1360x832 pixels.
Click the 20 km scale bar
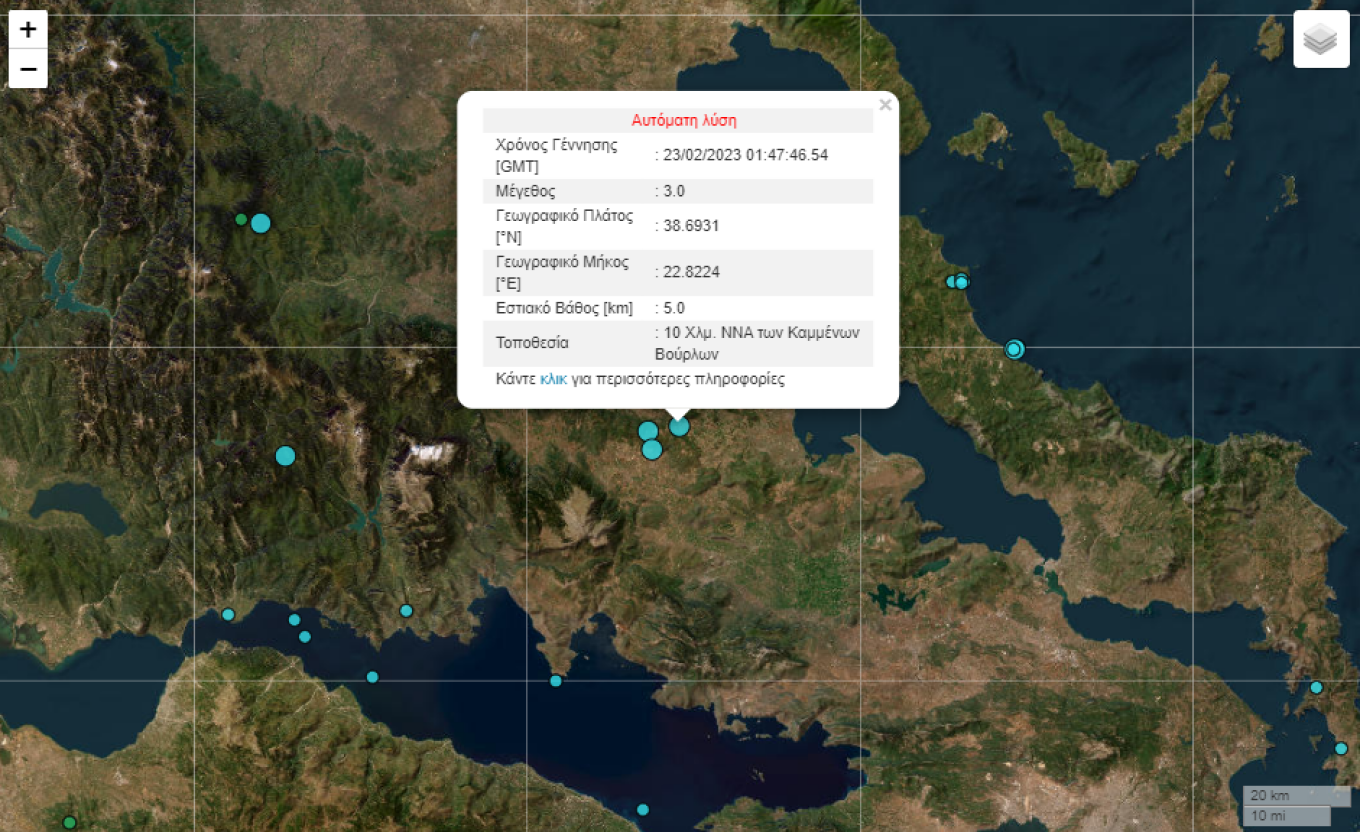pyautogui.click(x=1297, y=796)
